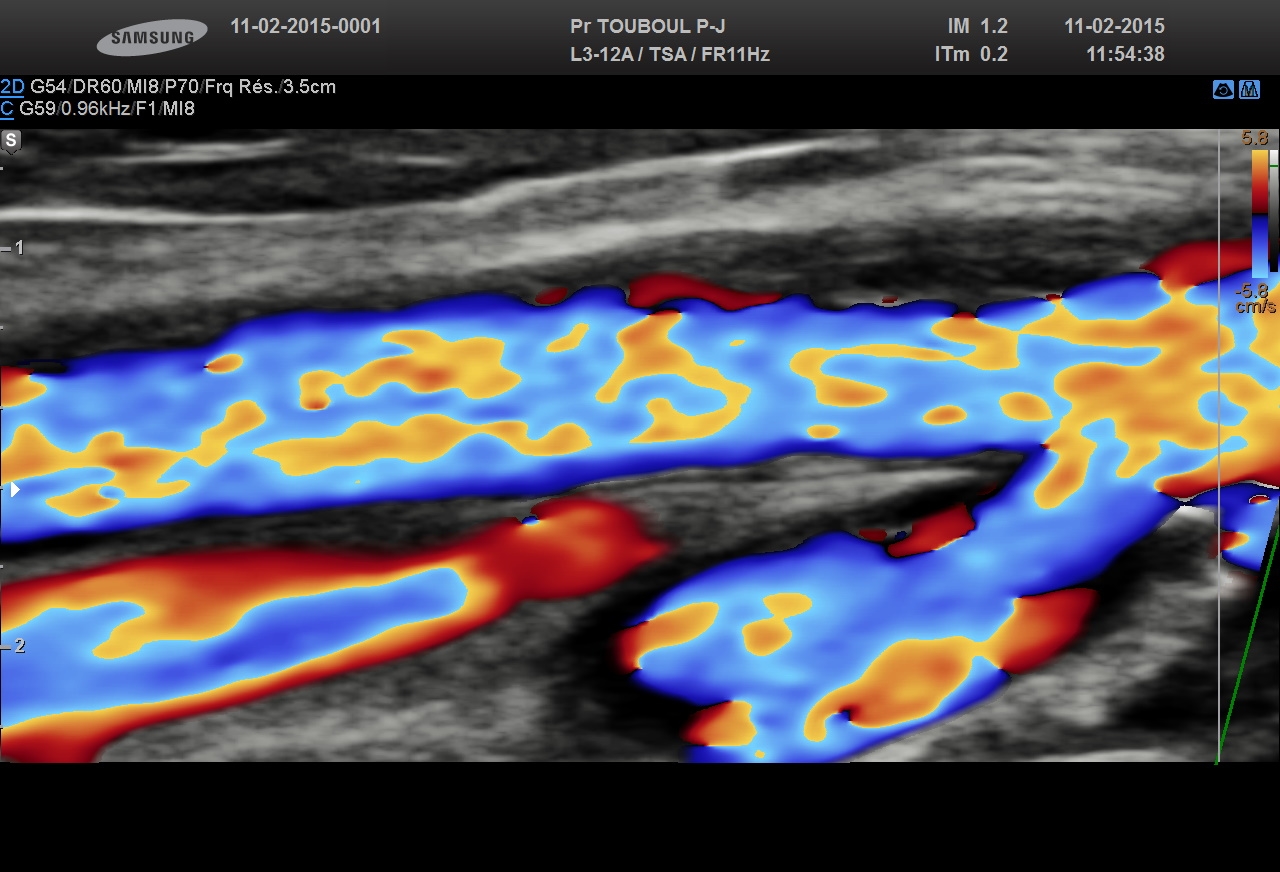
Task: Click the Samsung logo in the header
Action: 152,38
